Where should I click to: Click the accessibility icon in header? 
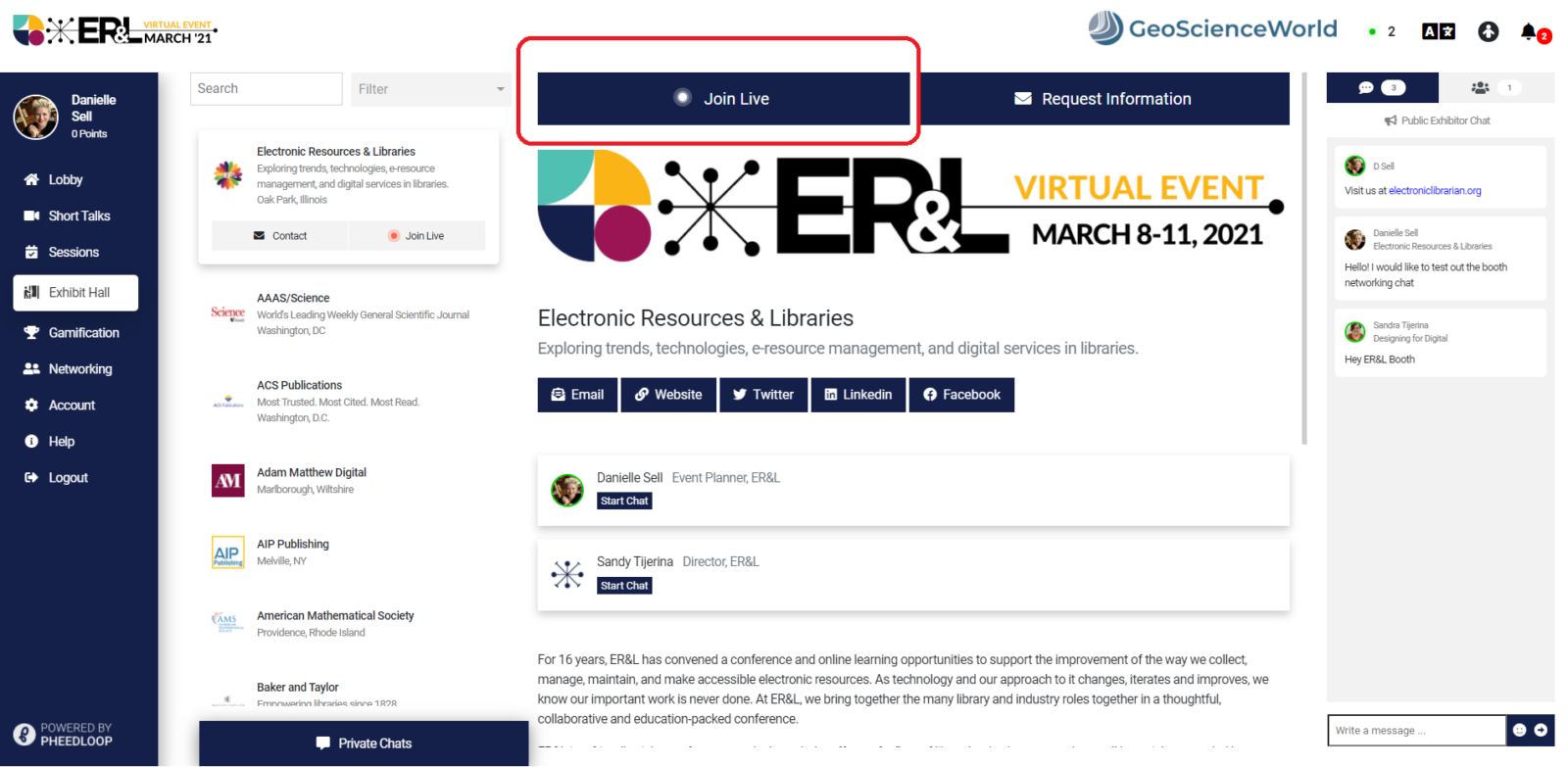1488,31
